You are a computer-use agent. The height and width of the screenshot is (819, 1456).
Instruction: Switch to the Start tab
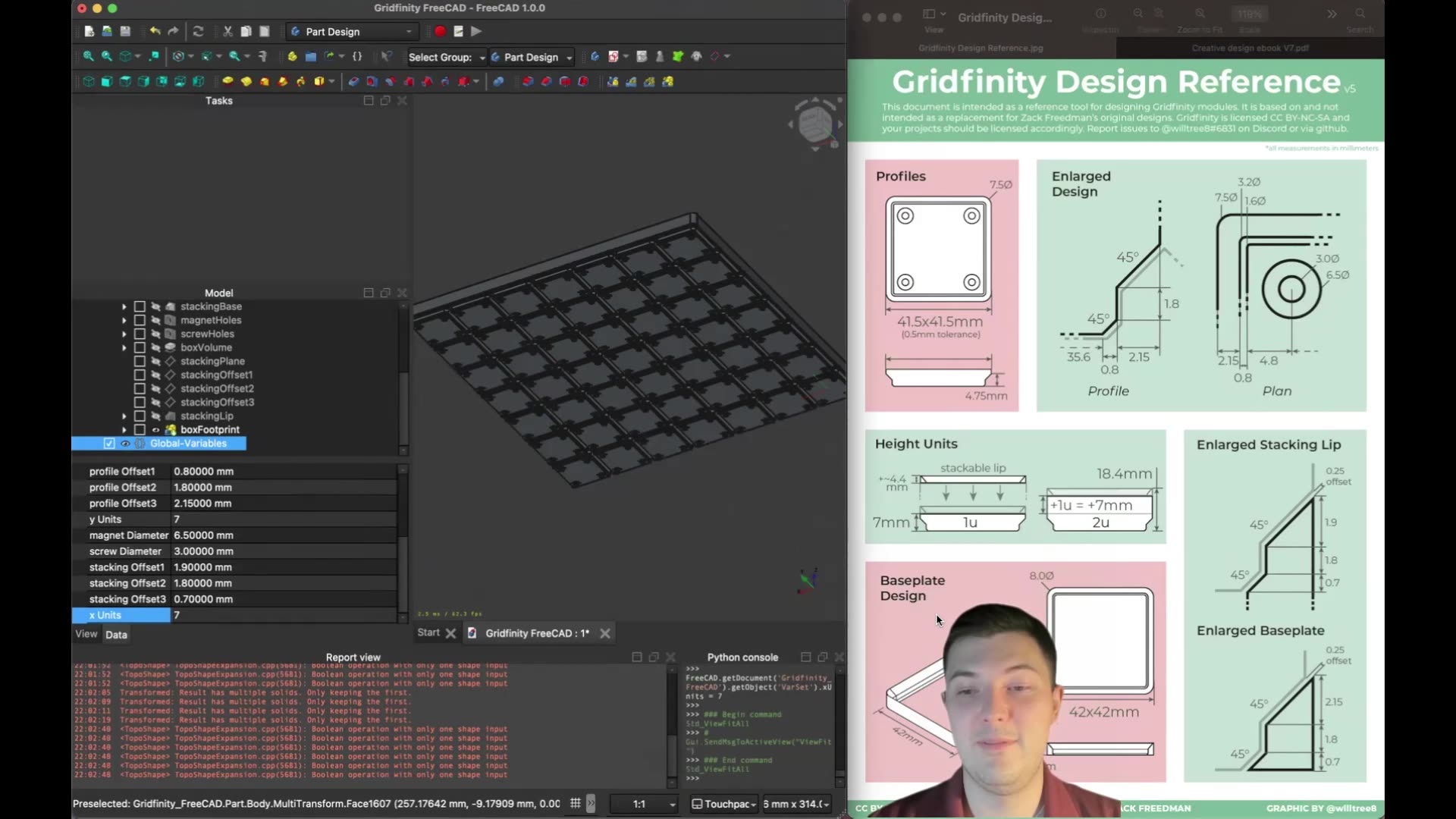(428, 632)
